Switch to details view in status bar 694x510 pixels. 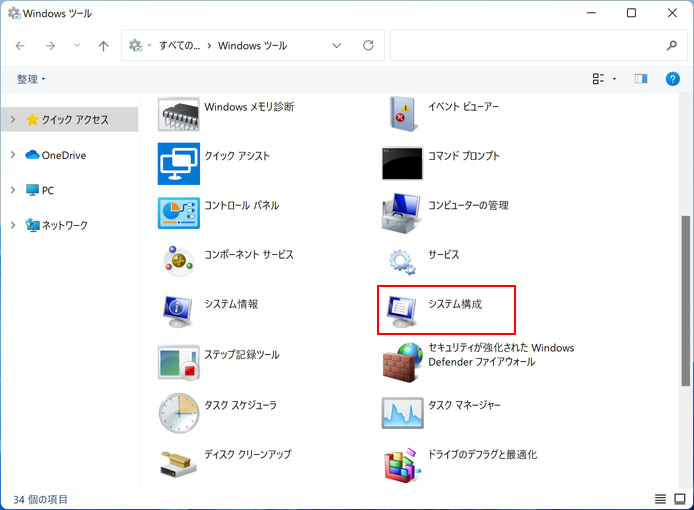[660, 499]
